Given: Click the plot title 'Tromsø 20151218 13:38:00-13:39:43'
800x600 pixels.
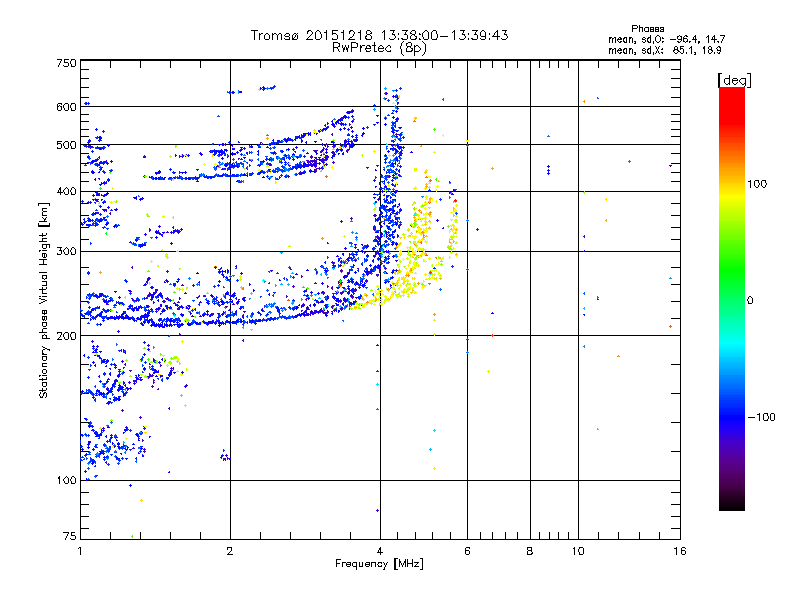Looking at the screenshot, I should pos(379,35).
